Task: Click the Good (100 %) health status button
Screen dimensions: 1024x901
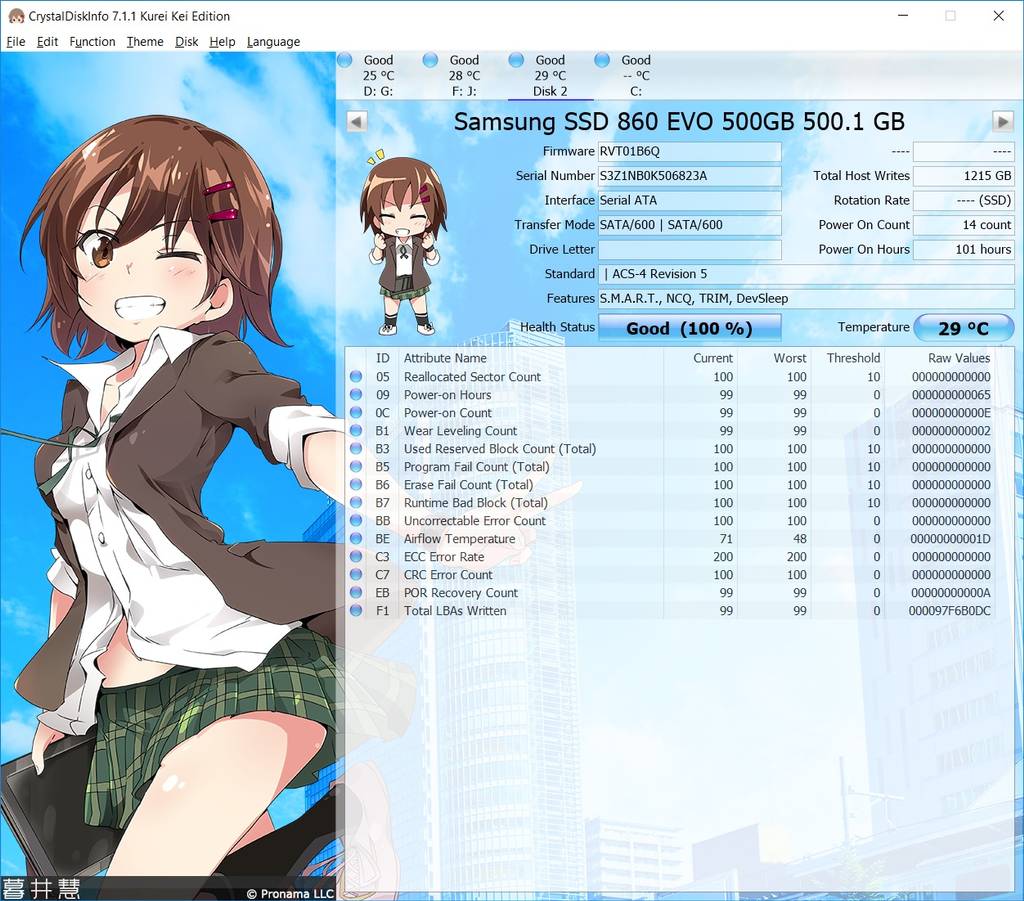Action: (689, 327)
